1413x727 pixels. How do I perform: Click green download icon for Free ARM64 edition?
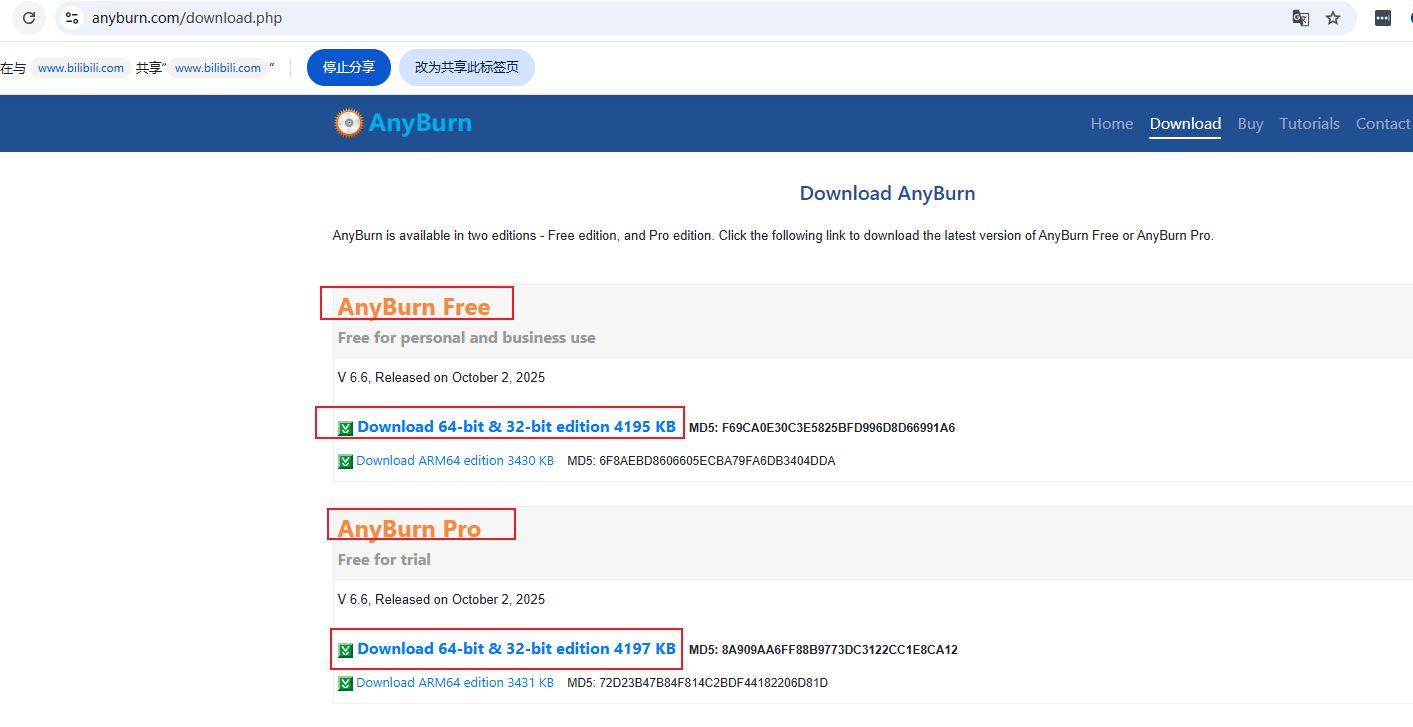(x=346, y=462)
